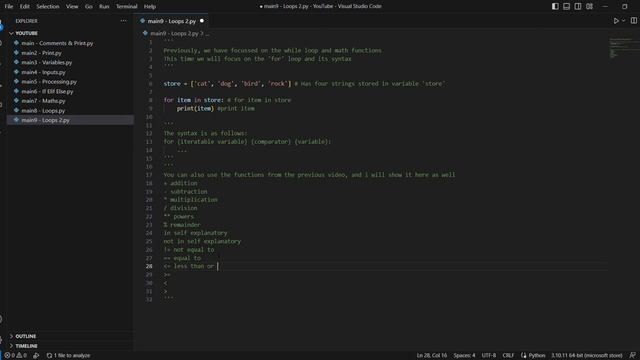Open the View menu

point(72,7)
